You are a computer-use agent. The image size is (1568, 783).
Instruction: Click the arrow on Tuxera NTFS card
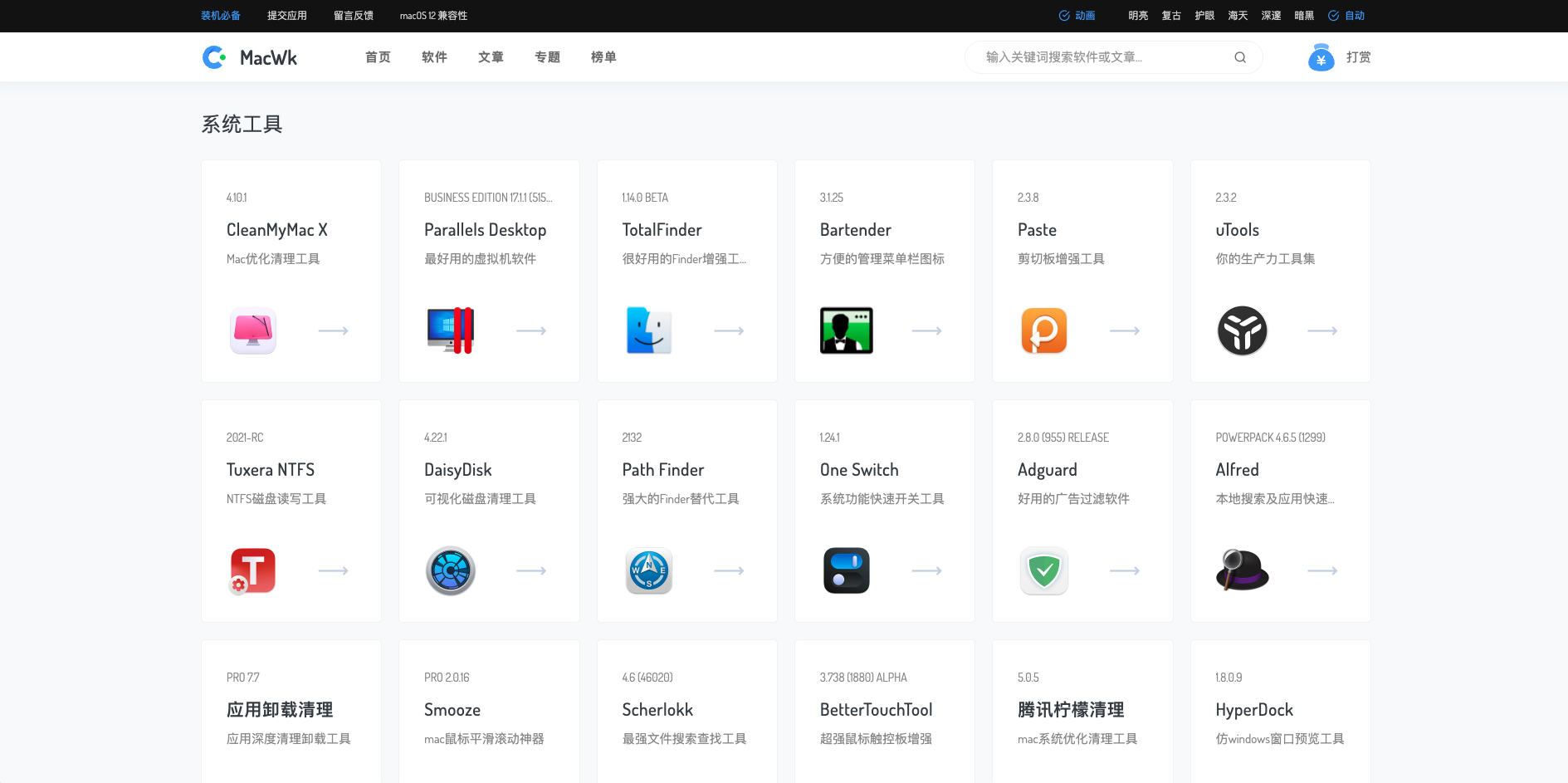[x=333, y=570]
